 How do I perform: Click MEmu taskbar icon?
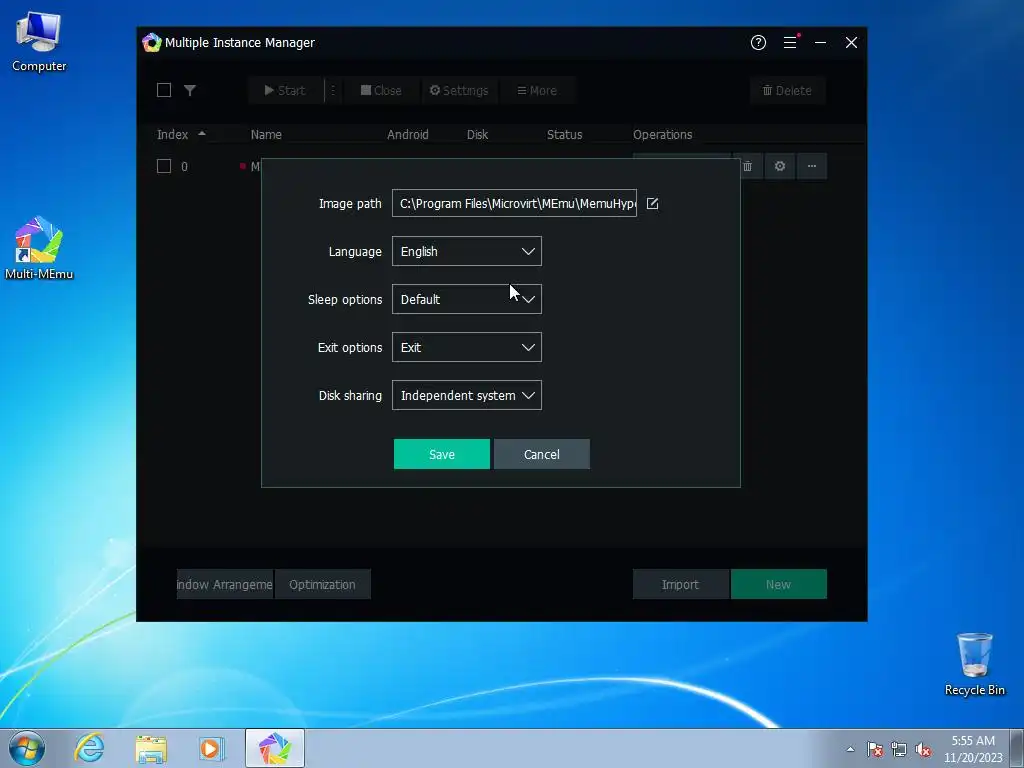point(275,748)
